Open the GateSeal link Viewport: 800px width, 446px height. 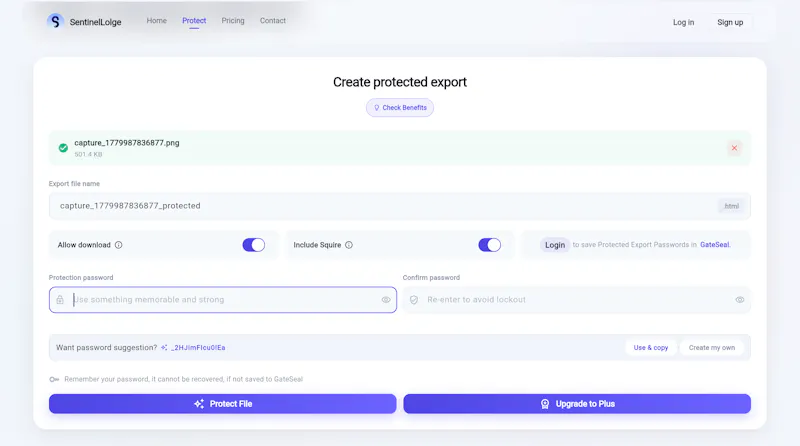pyautogui.click(x=714, y=245)
